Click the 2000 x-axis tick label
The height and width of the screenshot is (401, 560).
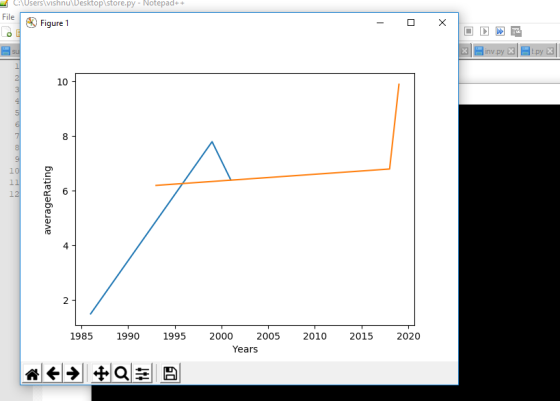coord(221,336)
